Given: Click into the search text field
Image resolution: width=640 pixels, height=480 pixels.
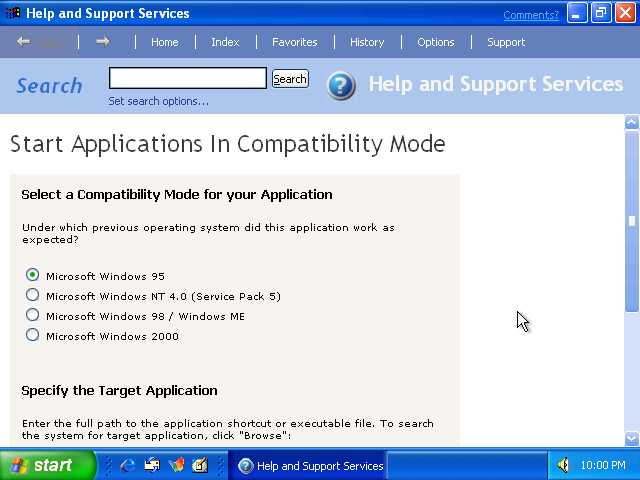Looking at the screenshot, I should [188, 78].
